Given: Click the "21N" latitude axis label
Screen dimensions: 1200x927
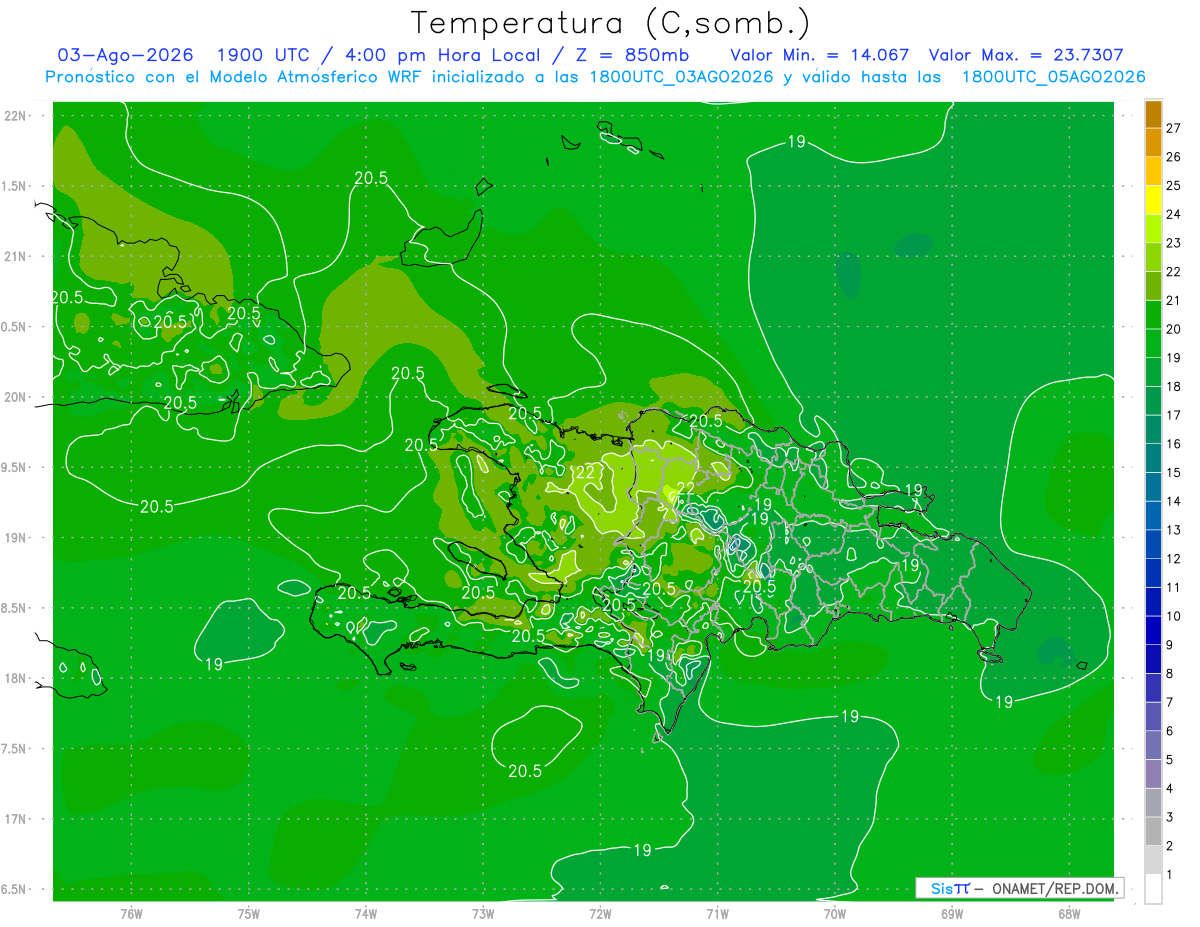Looking at the screenshot, I should [x=16, y=256].
